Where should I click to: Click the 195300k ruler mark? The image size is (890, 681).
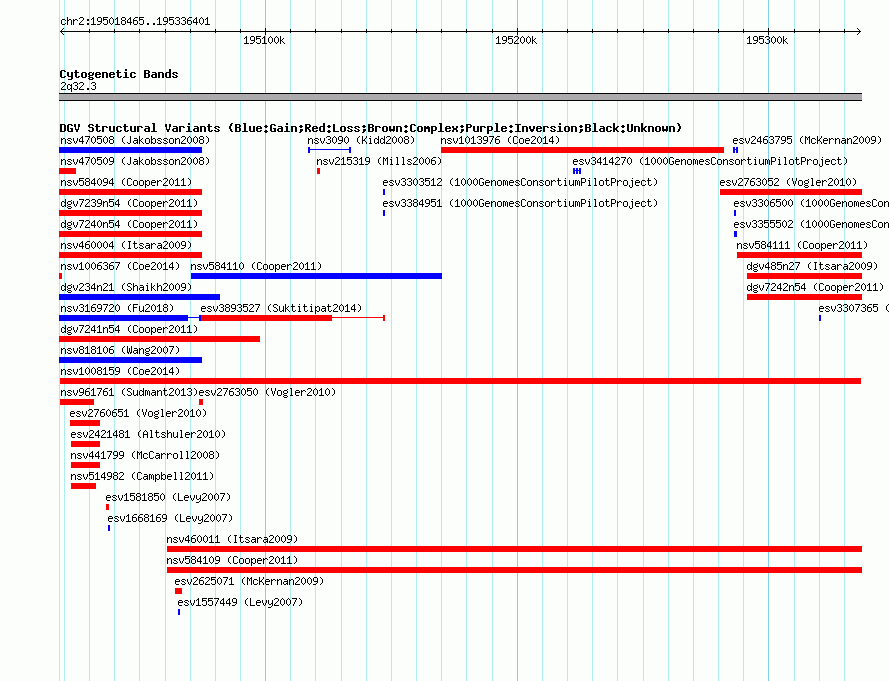point(767,40)
